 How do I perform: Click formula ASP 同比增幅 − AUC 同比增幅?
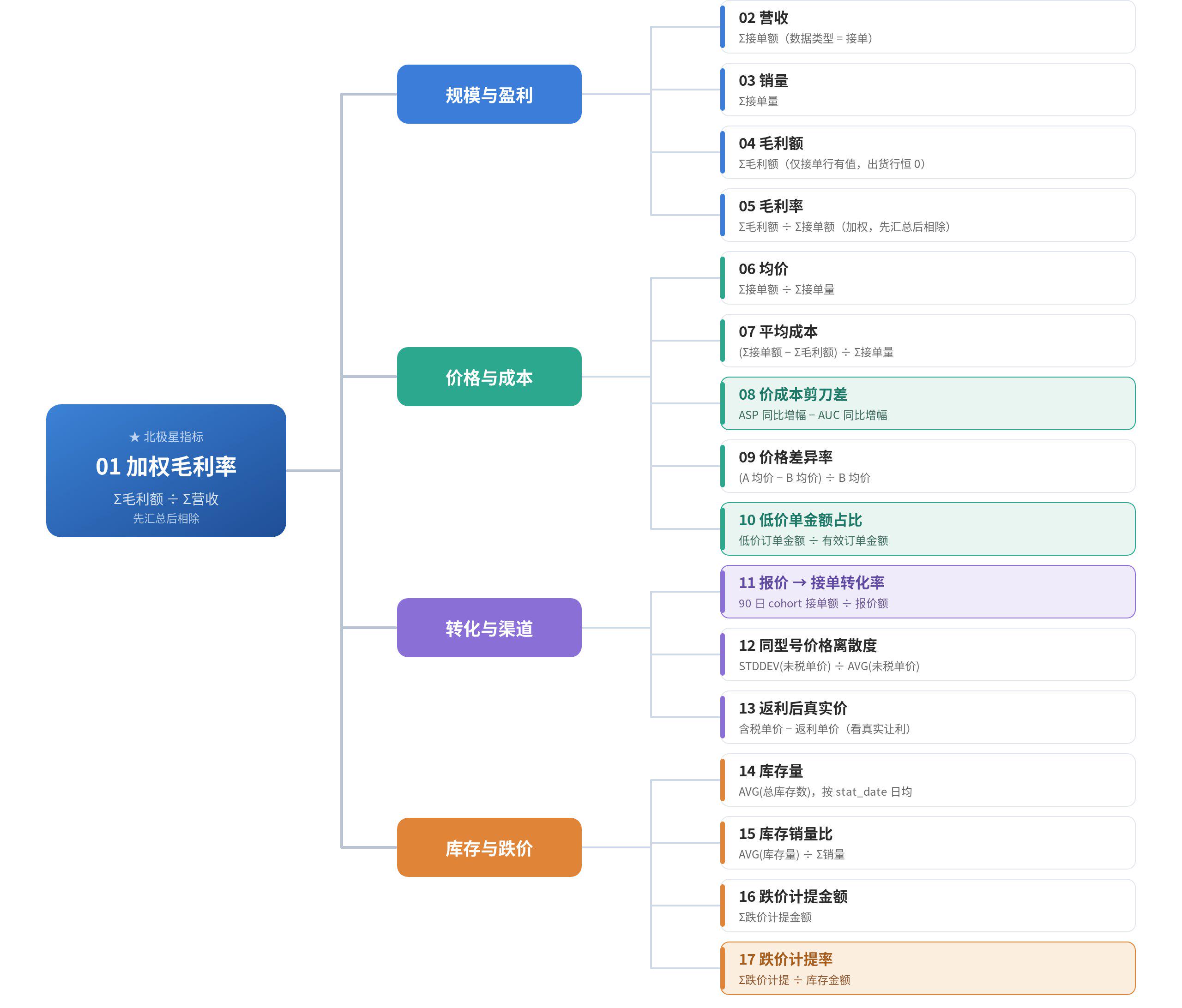(x=813, y=415)
